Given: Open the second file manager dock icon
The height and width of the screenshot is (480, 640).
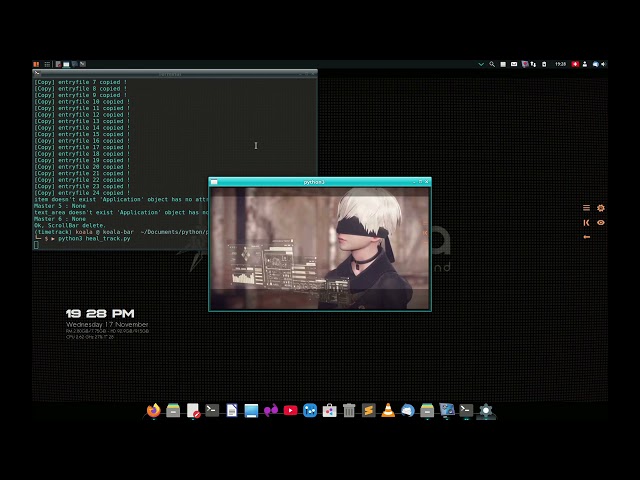Looking at the screenshot, I should (x=427, y=410).
